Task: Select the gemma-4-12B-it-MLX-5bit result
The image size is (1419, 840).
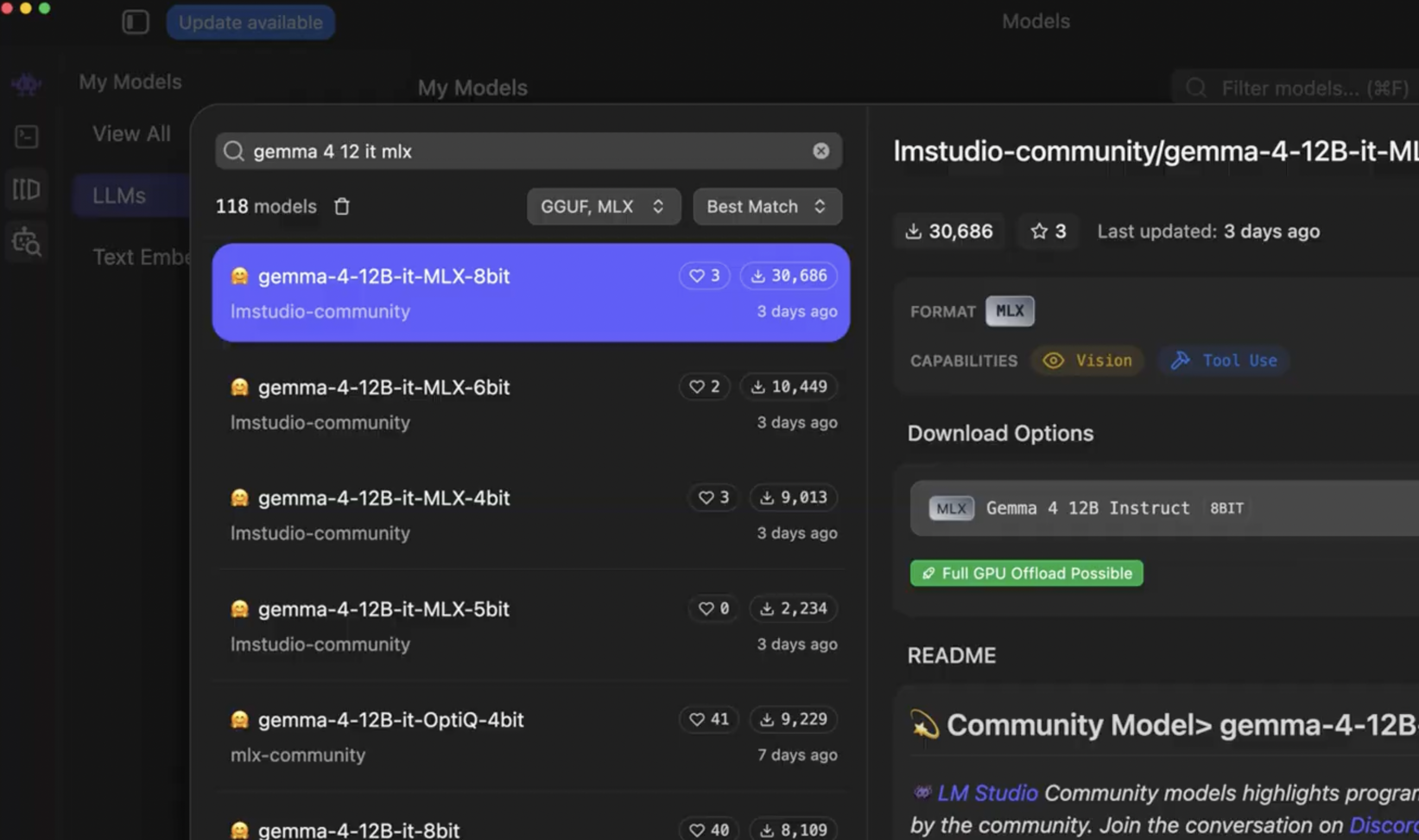Action: click(530, 626)
